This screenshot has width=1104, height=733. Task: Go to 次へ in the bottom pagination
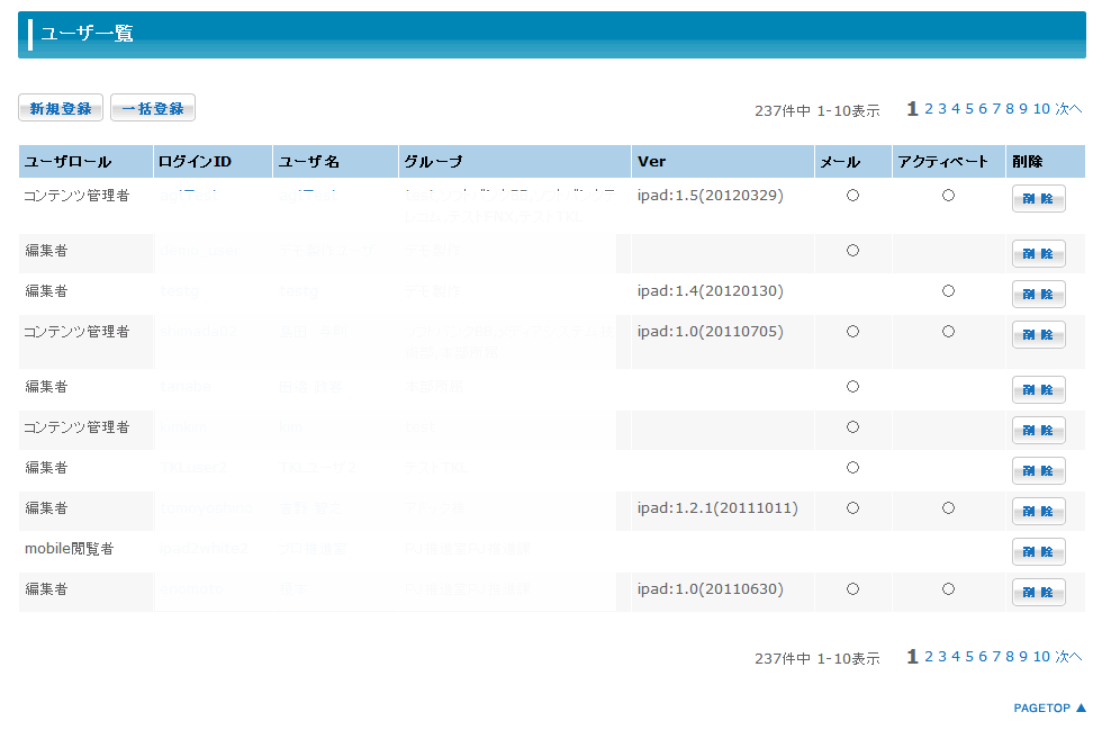pyautogui.click(x=1069, y=657)
